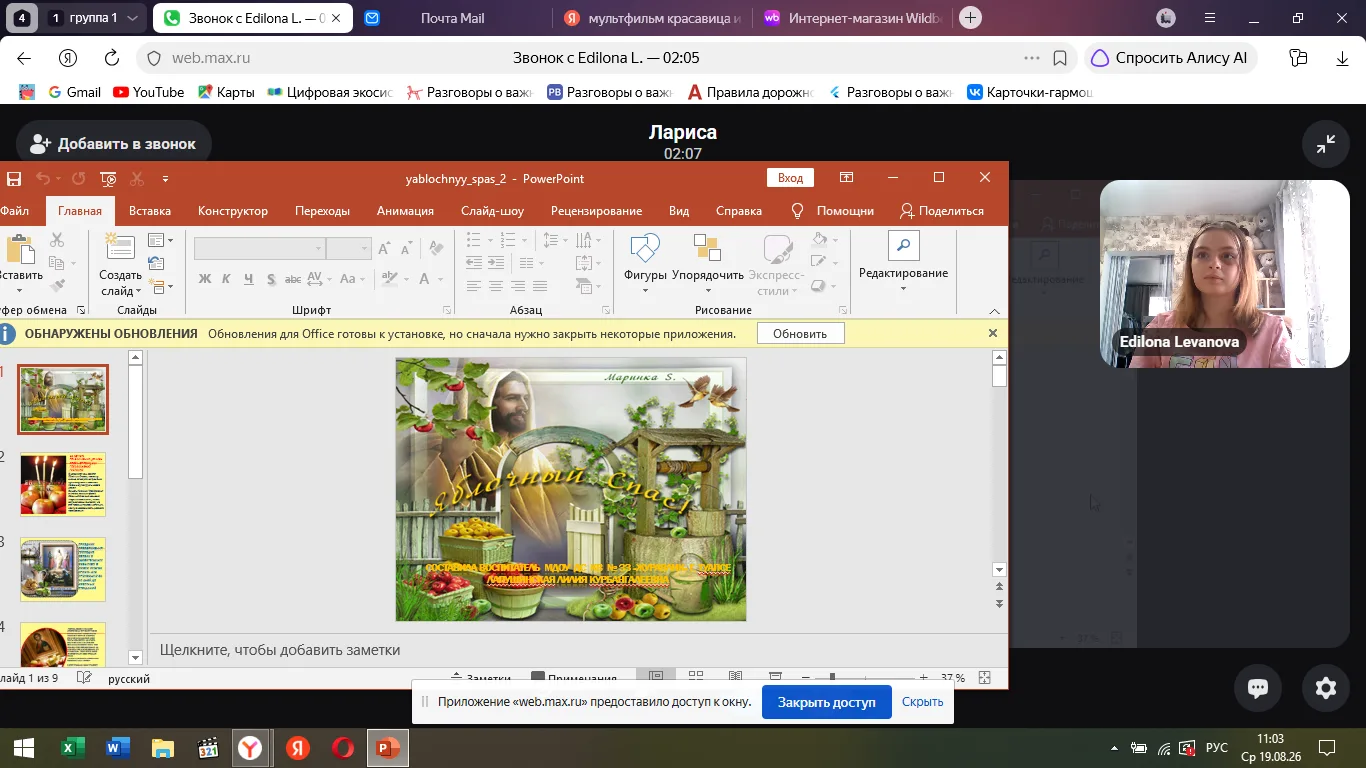The height and width of the screenshot is (768, 1366).
Task: Open the Конструктор ribbon tab
Action: (233, 211)
